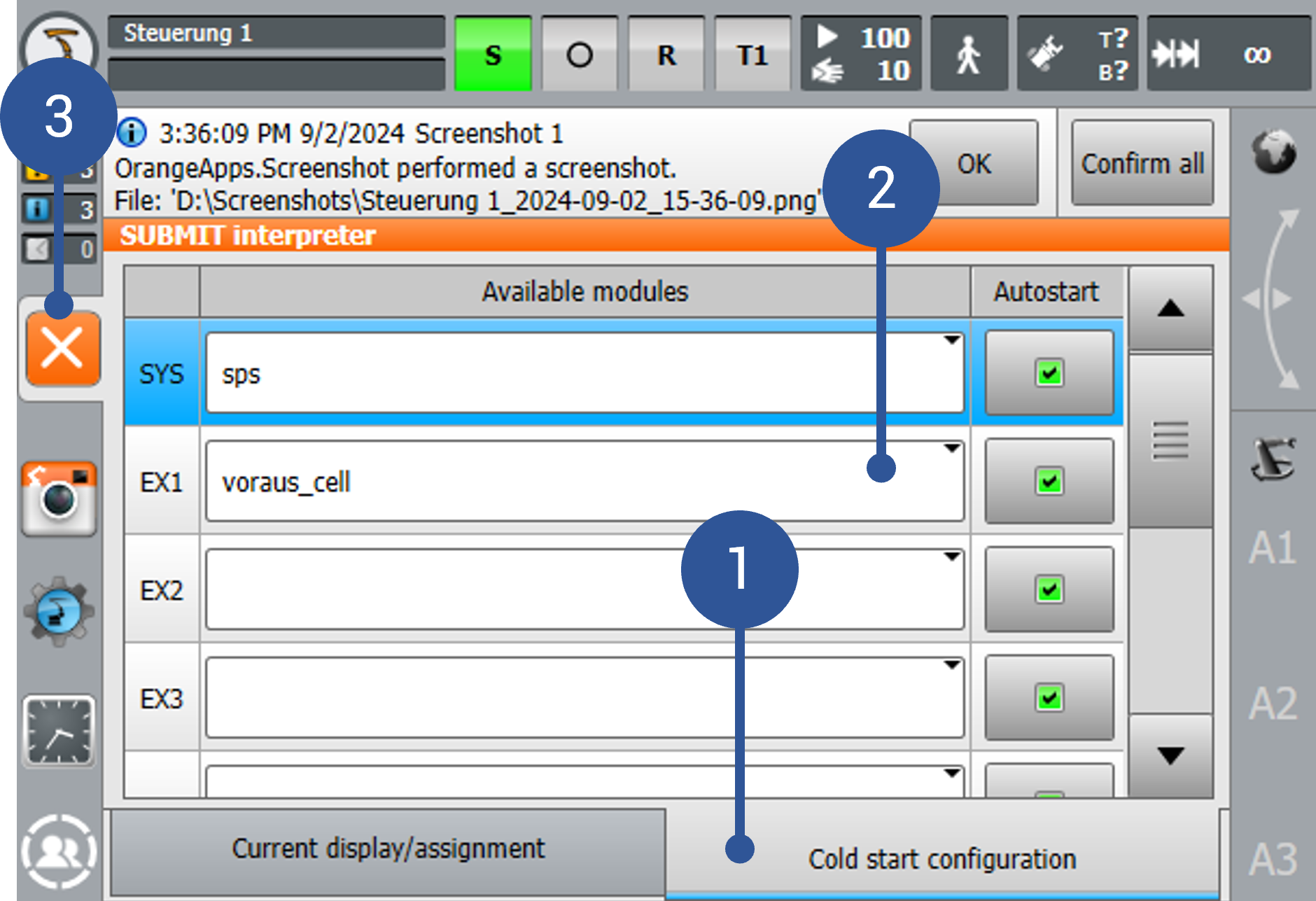Open user administration via the people icon

coord(59,851)
